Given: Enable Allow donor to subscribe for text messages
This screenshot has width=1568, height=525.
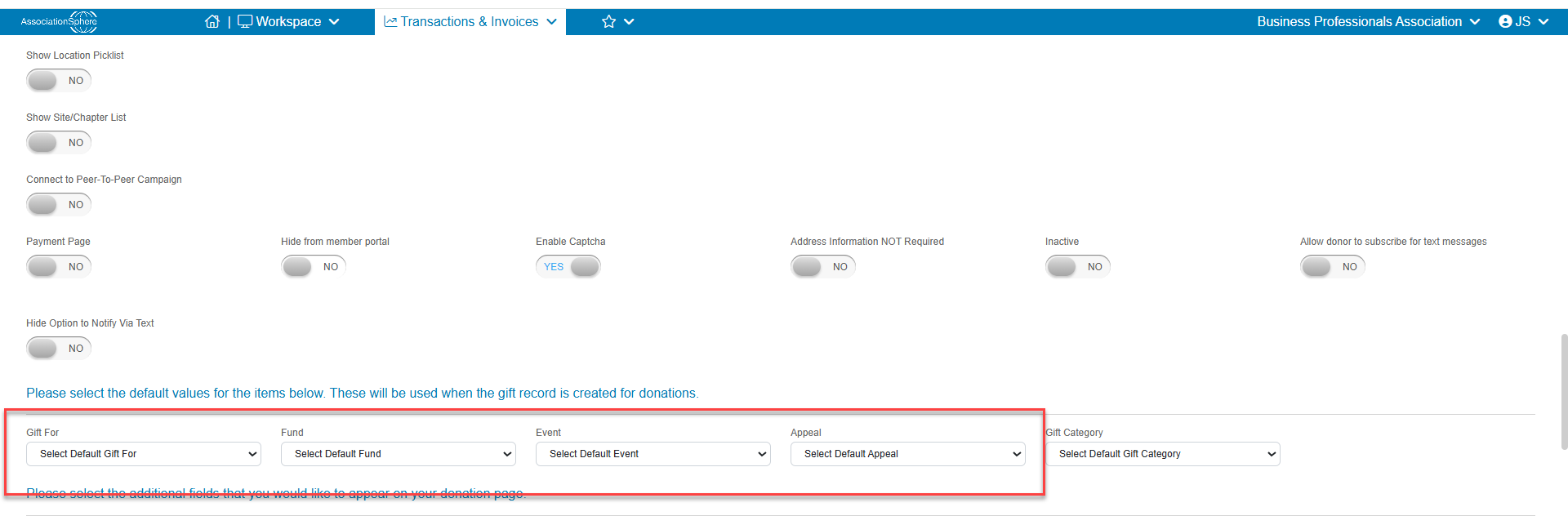Looking at the screenshot, I should click(1333, 267).
